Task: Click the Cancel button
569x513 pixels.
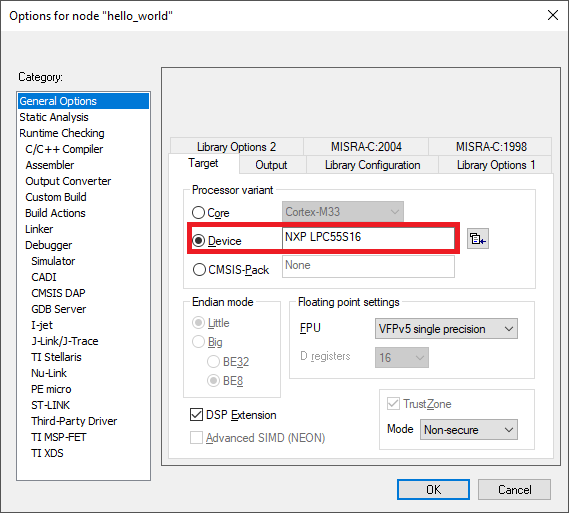Action: click(514, 489)
